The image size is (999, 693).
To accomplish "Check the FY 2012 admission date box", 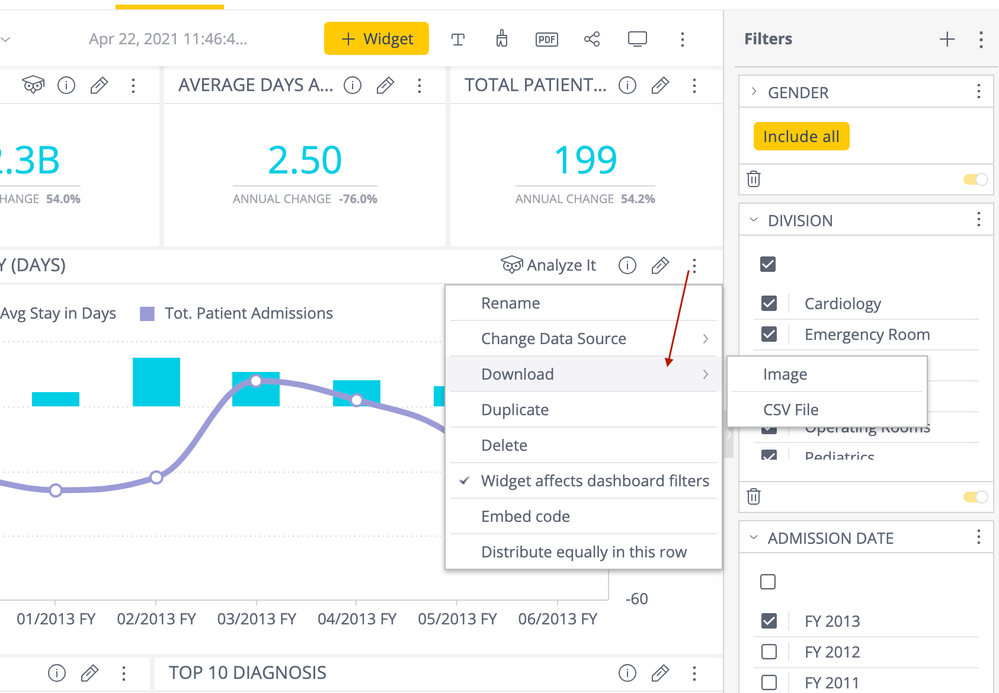I will (x=769, y=652).
